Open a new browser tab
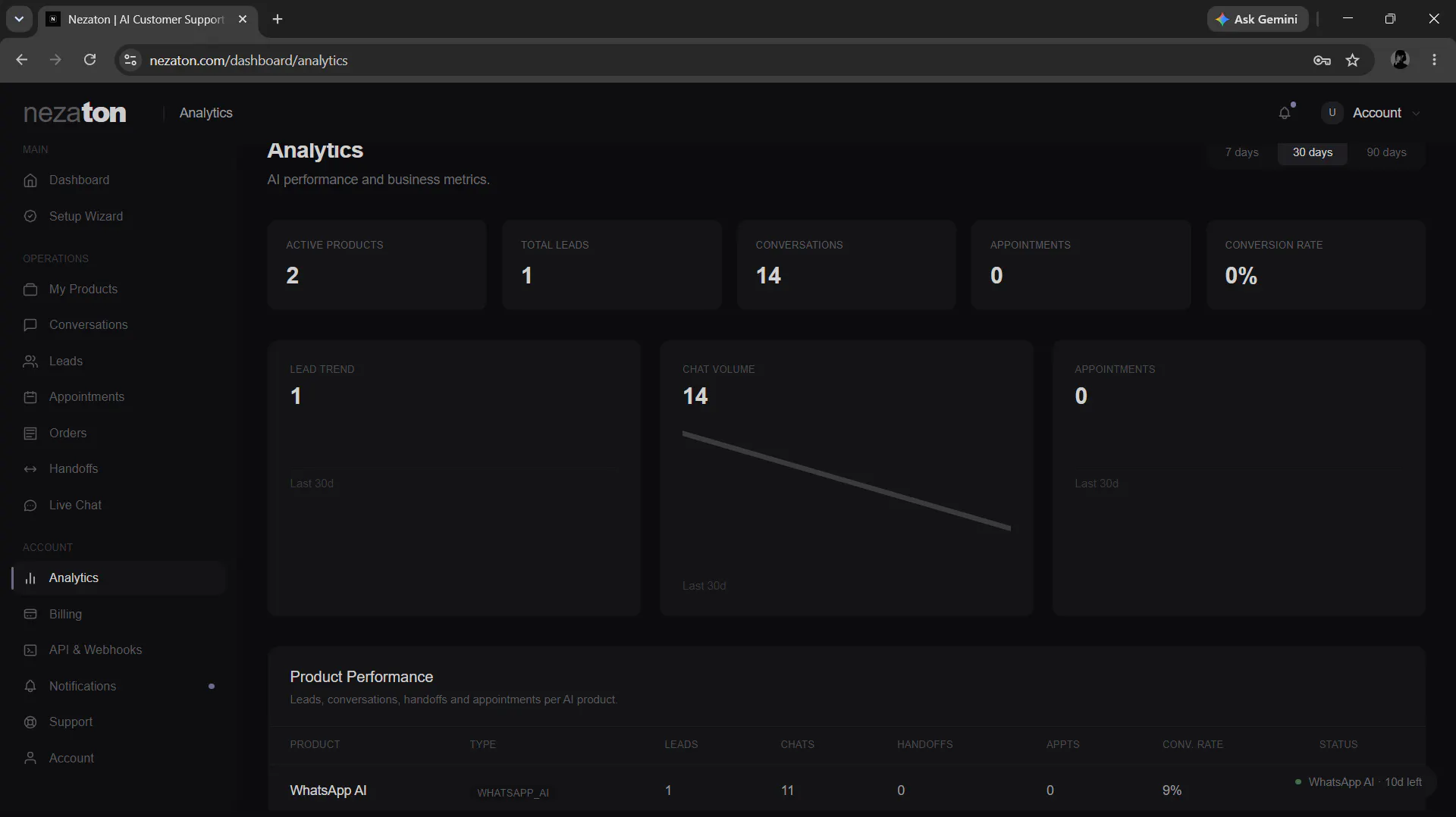 278,19
